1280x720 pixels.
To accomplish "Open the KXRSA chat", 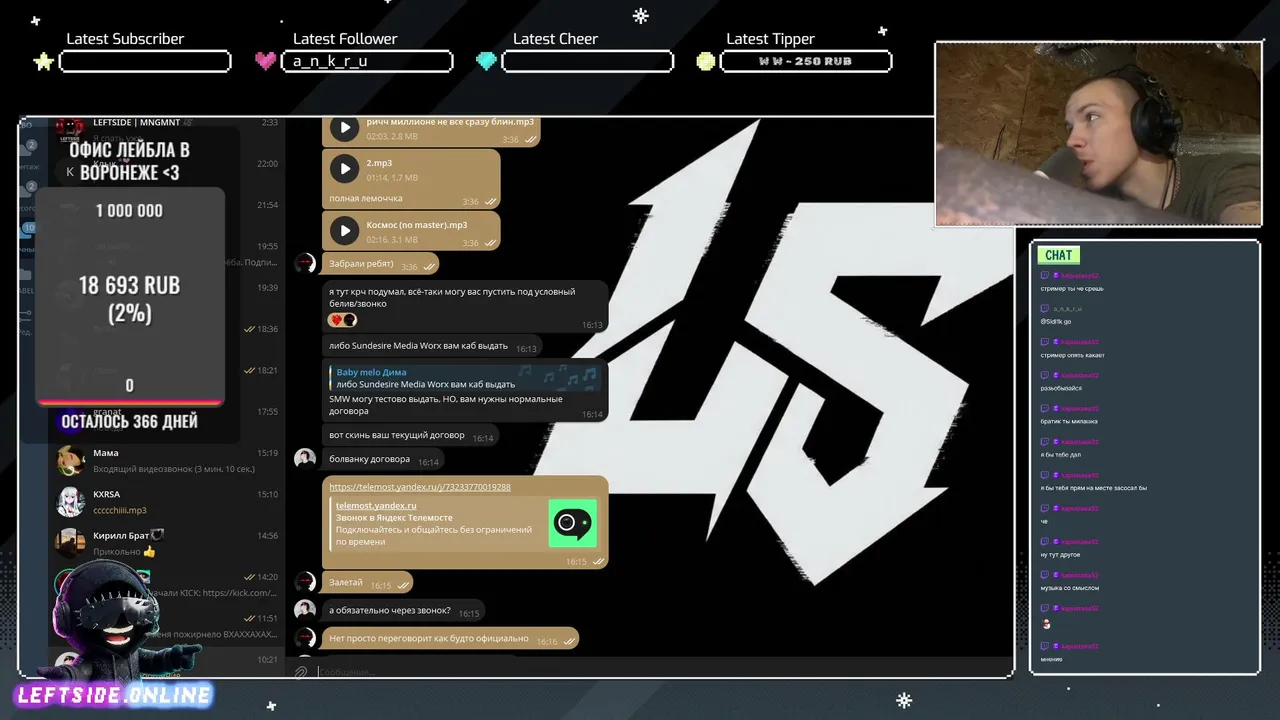I will [x=166, y=502].
